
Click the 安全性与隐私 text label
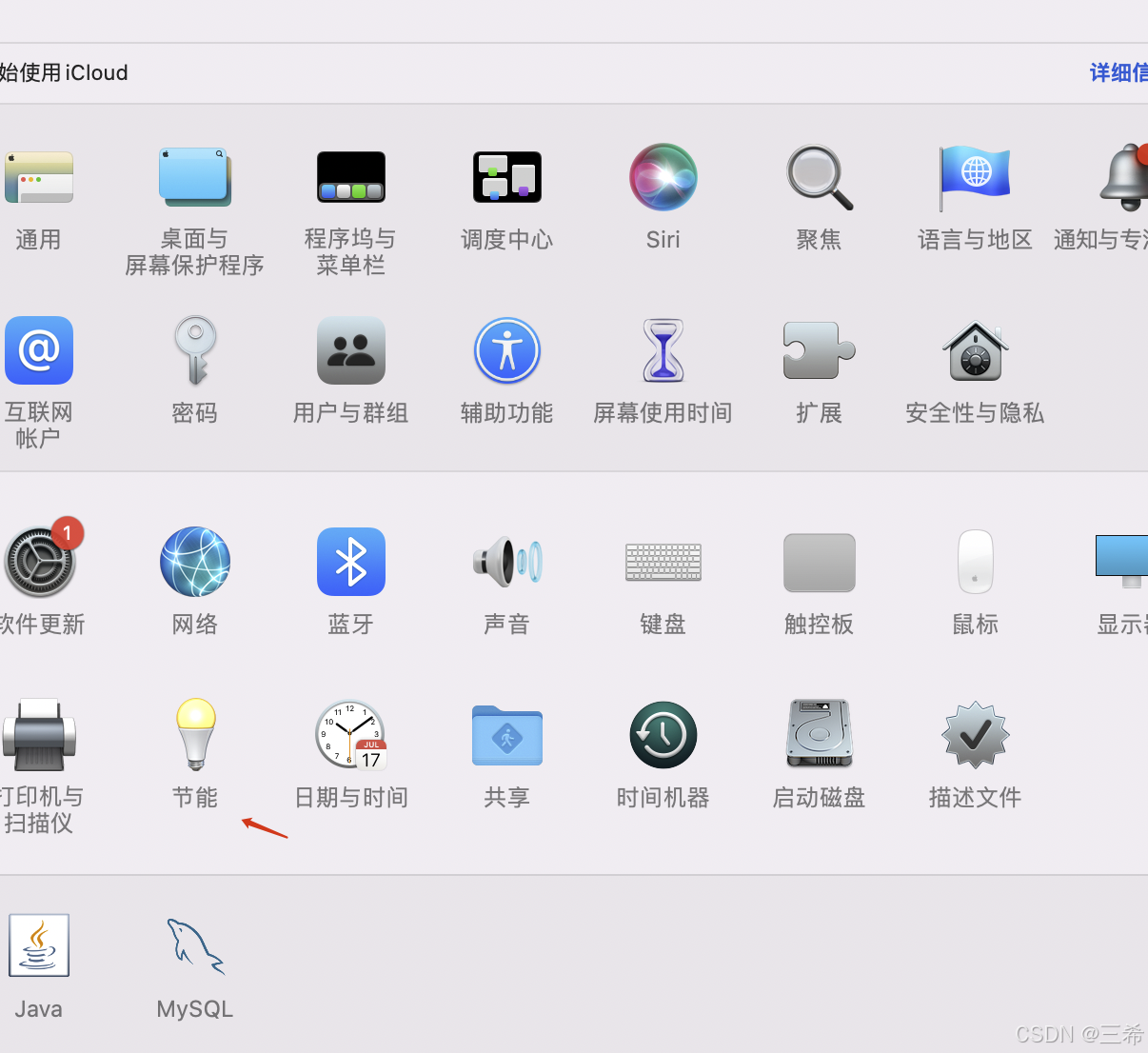[976, 413]
